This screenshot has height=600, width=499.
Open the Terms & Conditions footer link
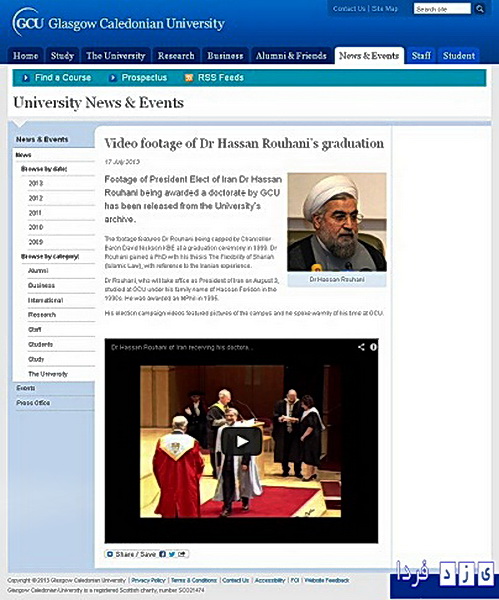tap(194, 580)
